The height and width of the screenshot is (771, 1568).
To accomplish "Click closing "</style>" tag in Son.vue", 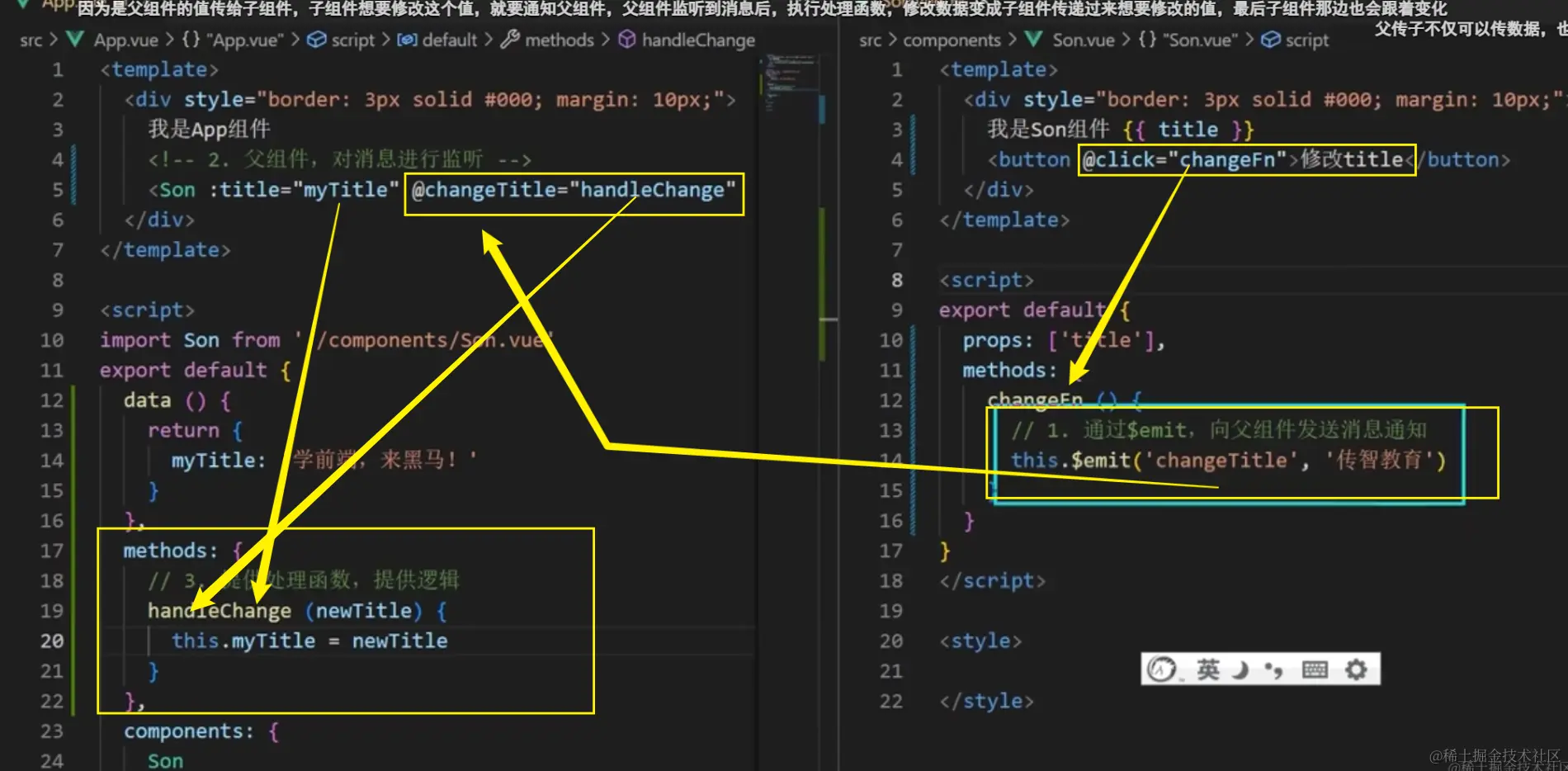I will 987,701.
